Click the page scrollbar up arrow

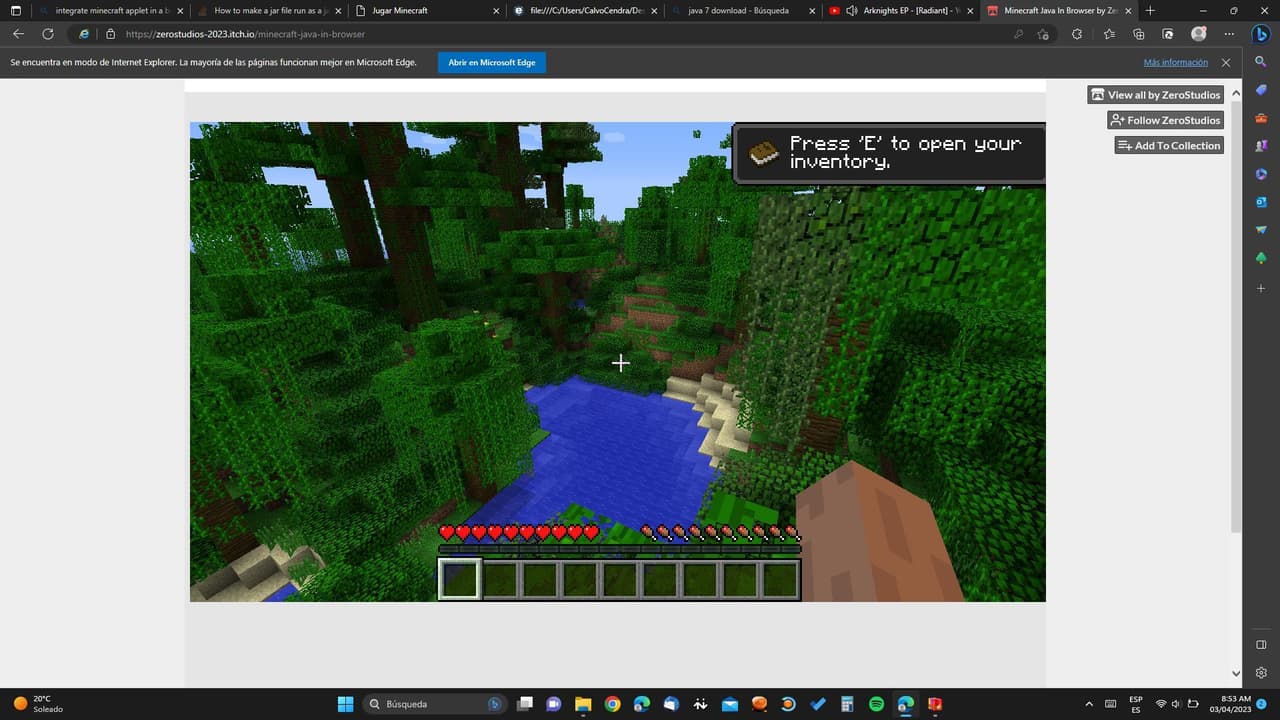click(1236, 93)
